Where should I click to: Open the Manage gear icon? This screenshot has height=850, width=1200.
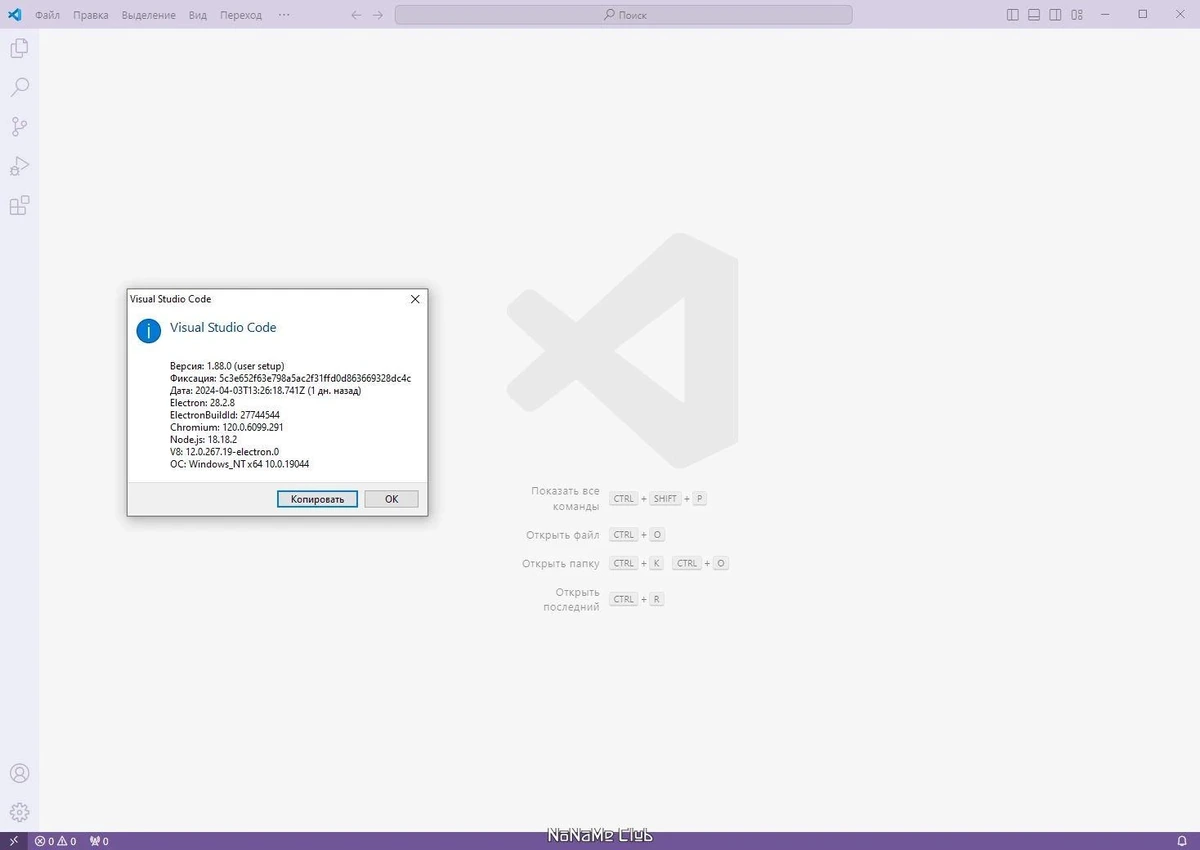point(19,812)
